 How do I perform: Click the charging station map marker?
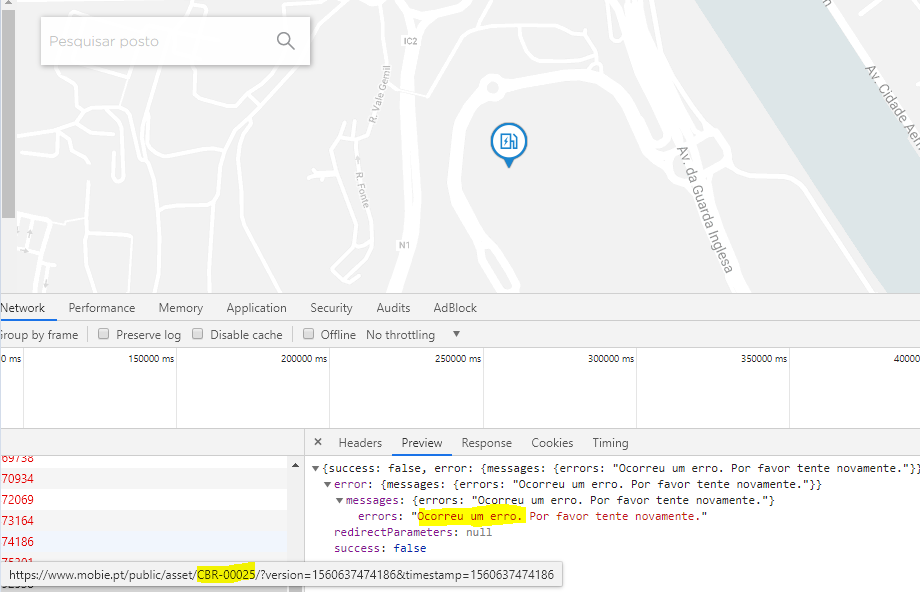(508, 142)
